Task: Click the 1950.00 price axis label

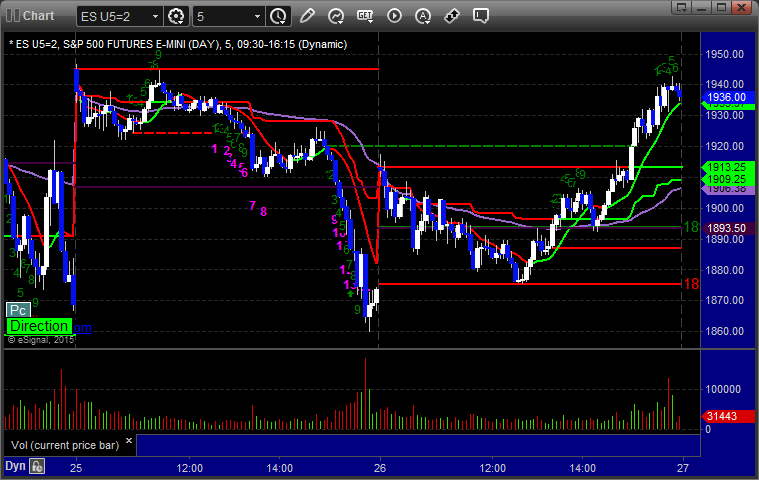Action: [x=725, y=54]
